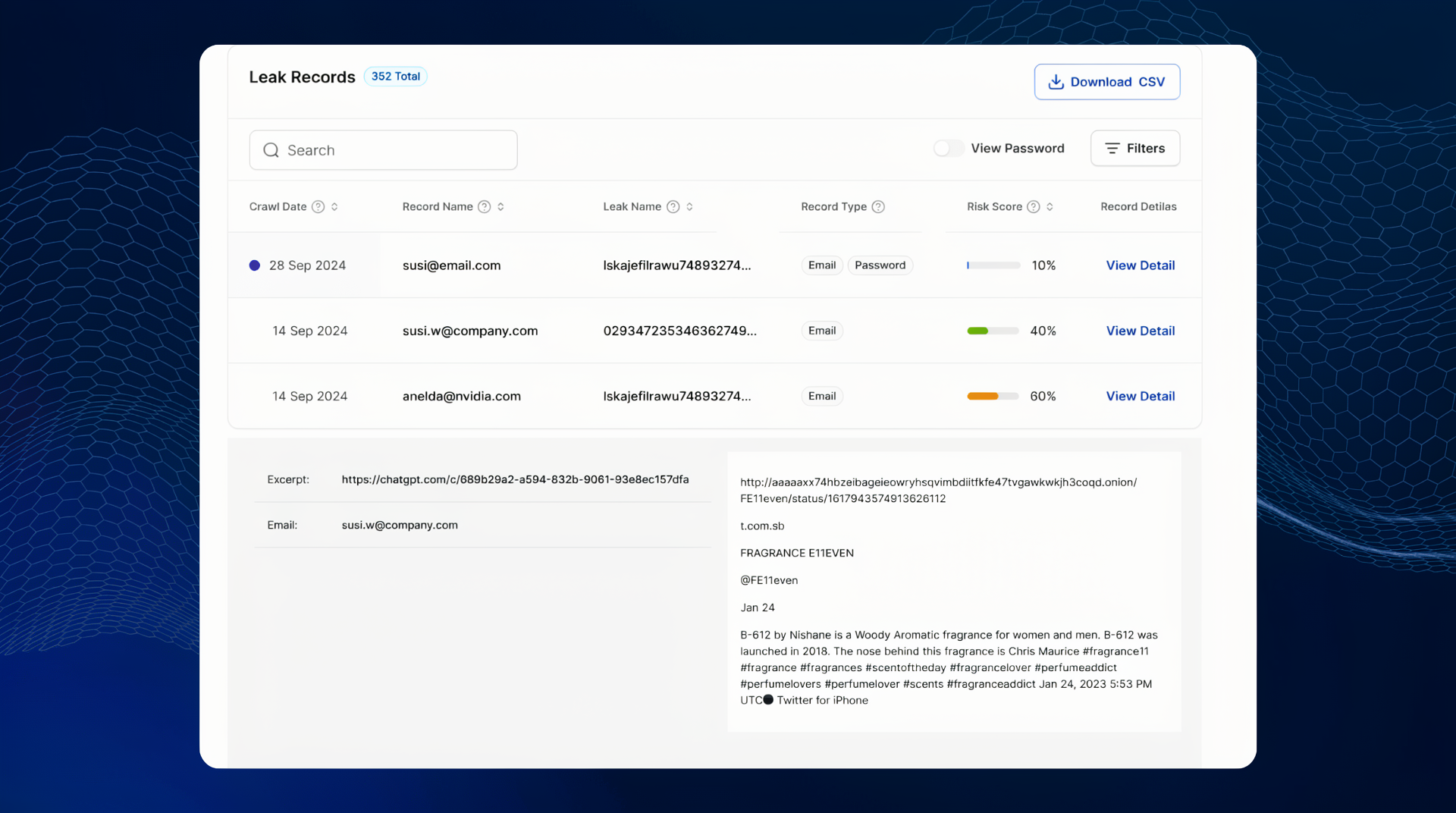The image size is (1456, 813).
Task: Click the help icon beside Record Type
Action: point(878,207)
